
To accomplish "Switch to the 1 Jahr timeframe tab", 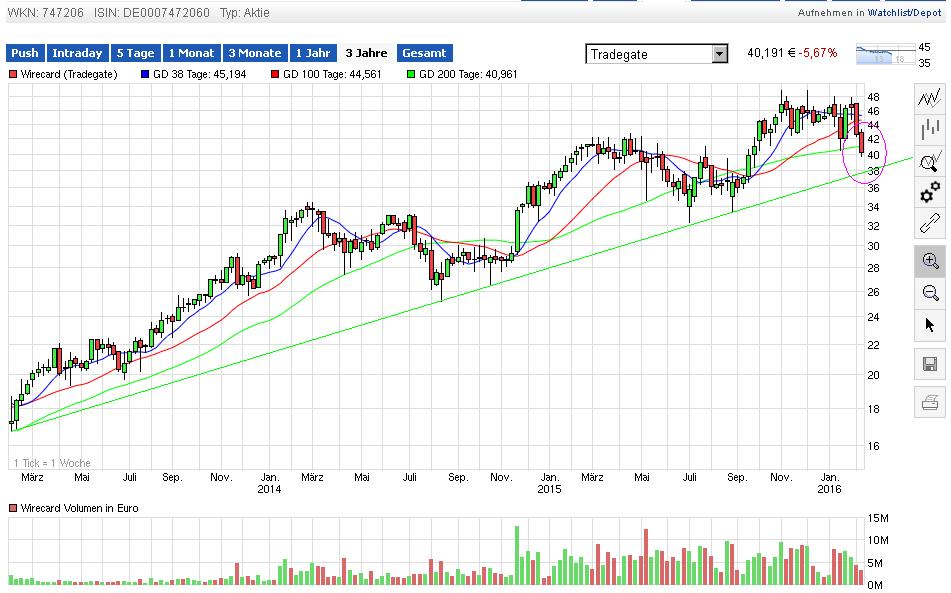I will point(312,52).
